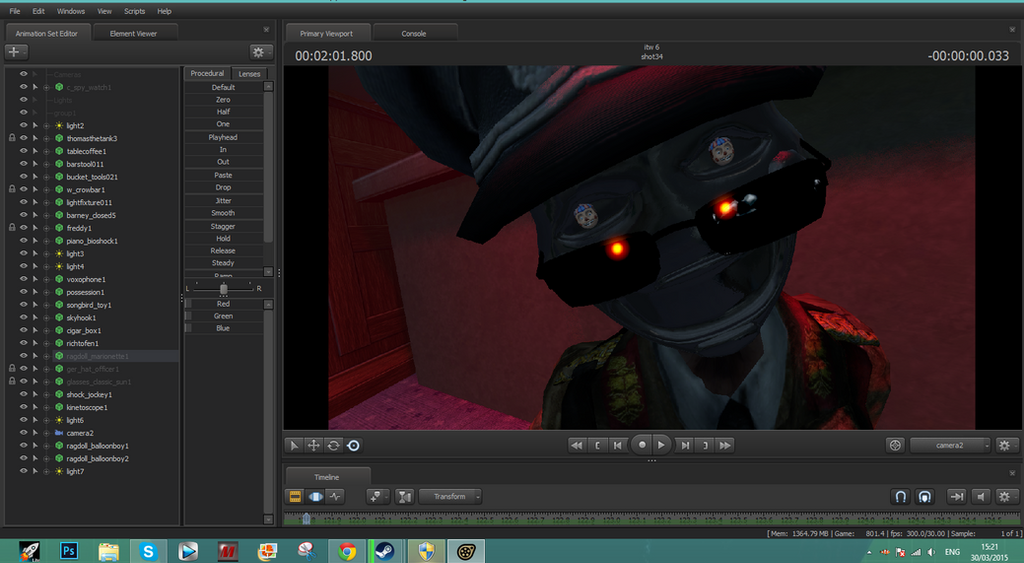Switch timeline to Motion Editor mode

[315, 496]
